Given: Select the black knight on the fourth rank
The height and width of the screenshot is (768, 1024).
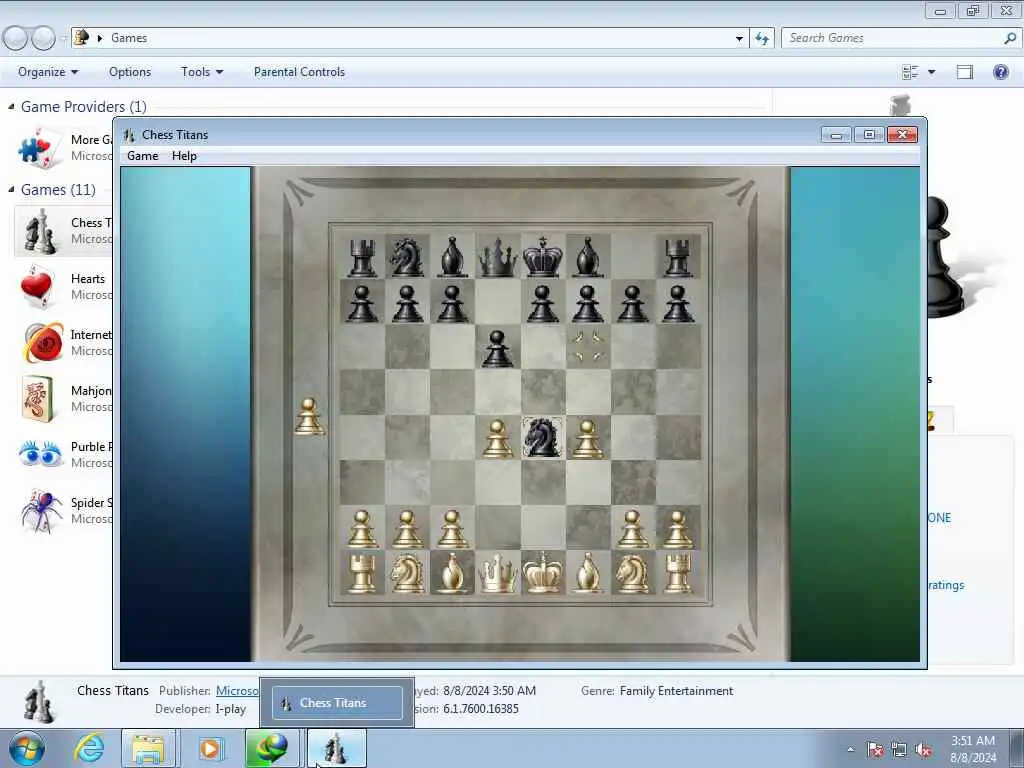Looking at the screenshot, I should (x=542, y=437).
